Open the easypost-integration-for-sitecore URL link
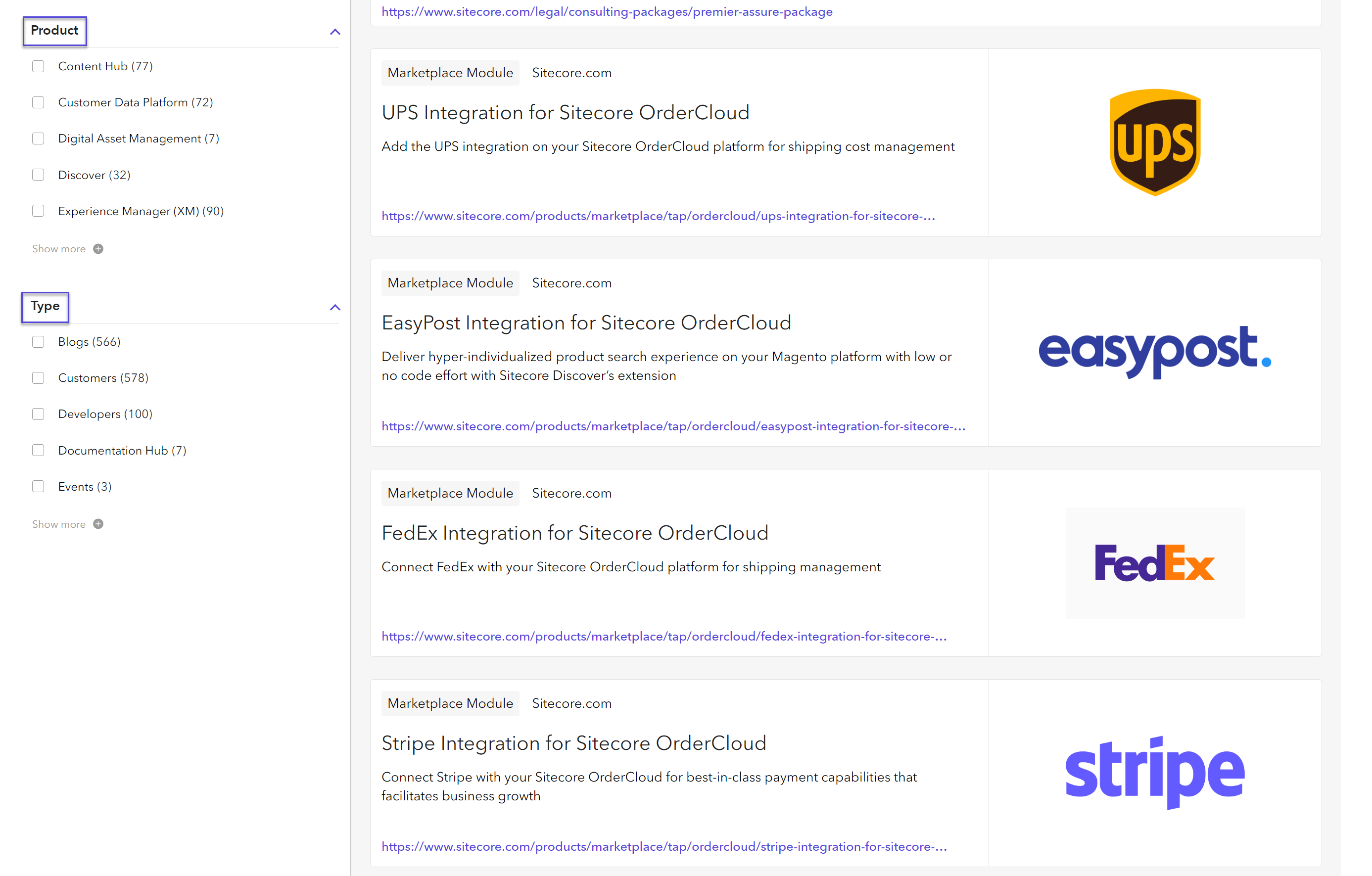1372x876 pixels. click(x=673, y=426)
